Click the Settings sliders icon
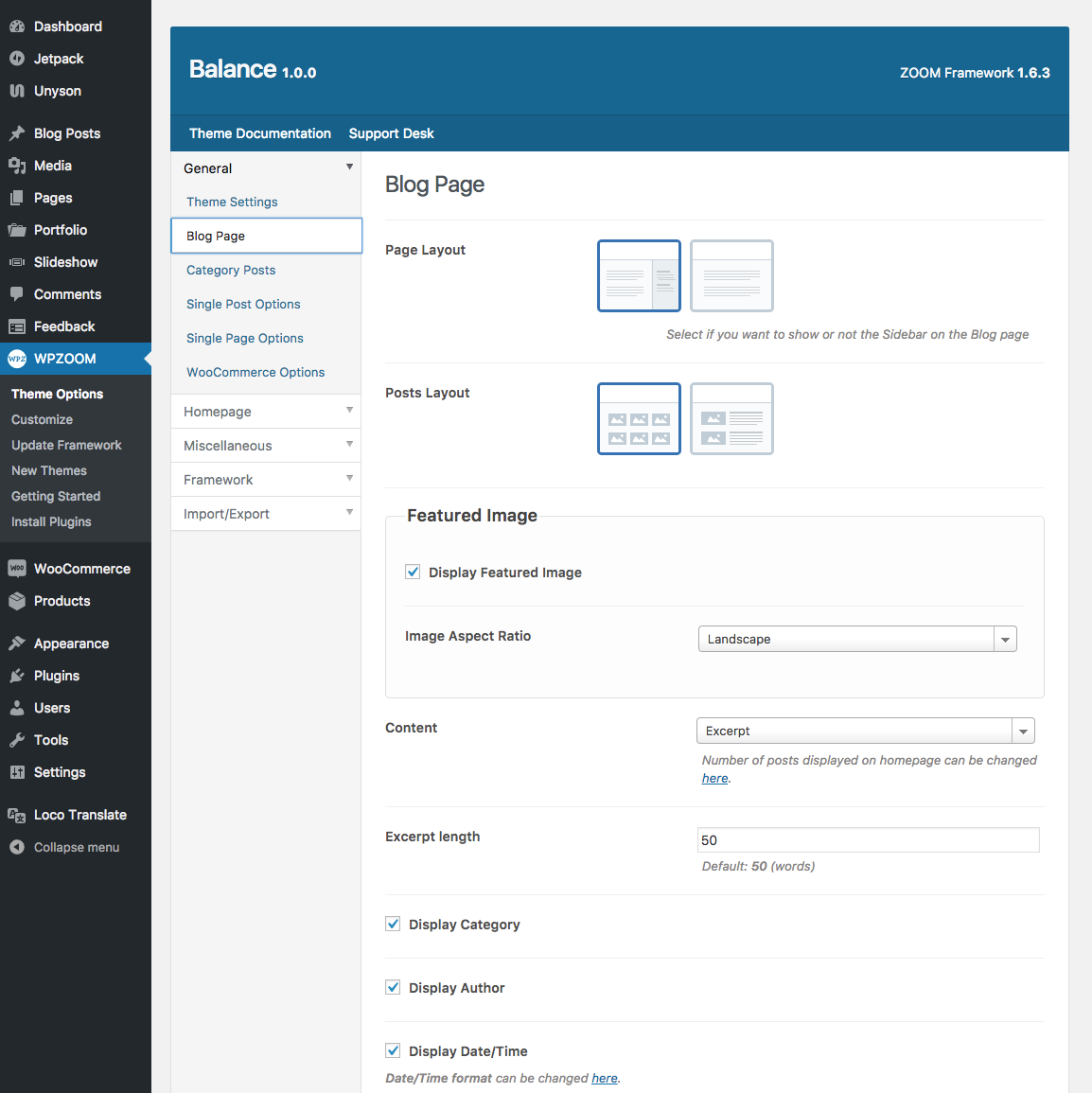This screenshot has width=1092, height=1093. (17, 772)
